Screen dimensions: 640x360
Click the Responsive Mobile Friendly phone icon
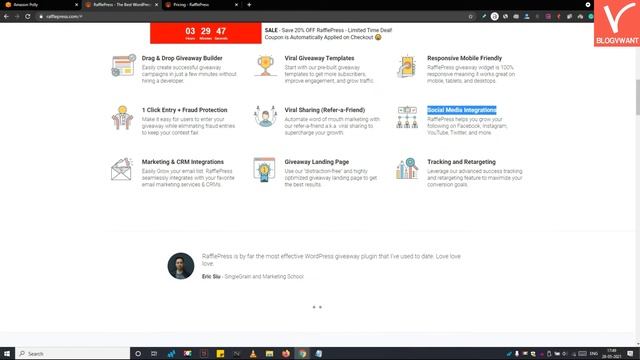[x=407, y=66]
